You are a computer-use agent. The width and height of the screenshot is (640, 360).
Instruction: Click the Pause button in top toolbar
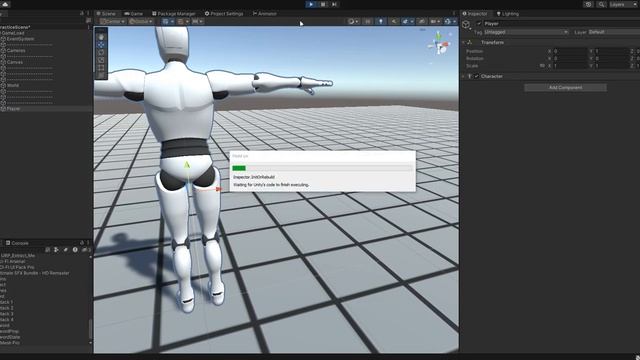(x=322, y=4)
